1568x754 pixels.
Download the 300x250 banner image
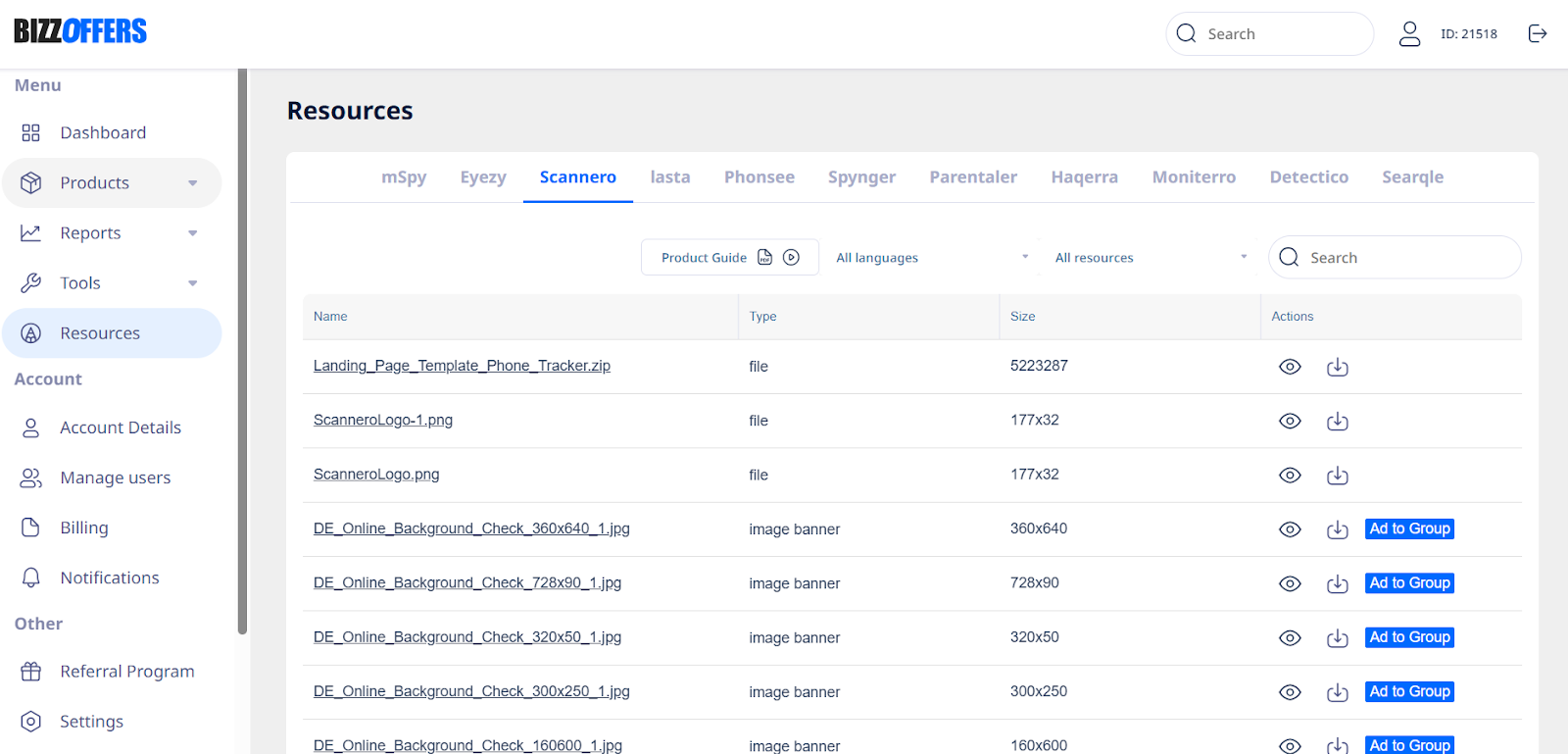(1338, 692)
